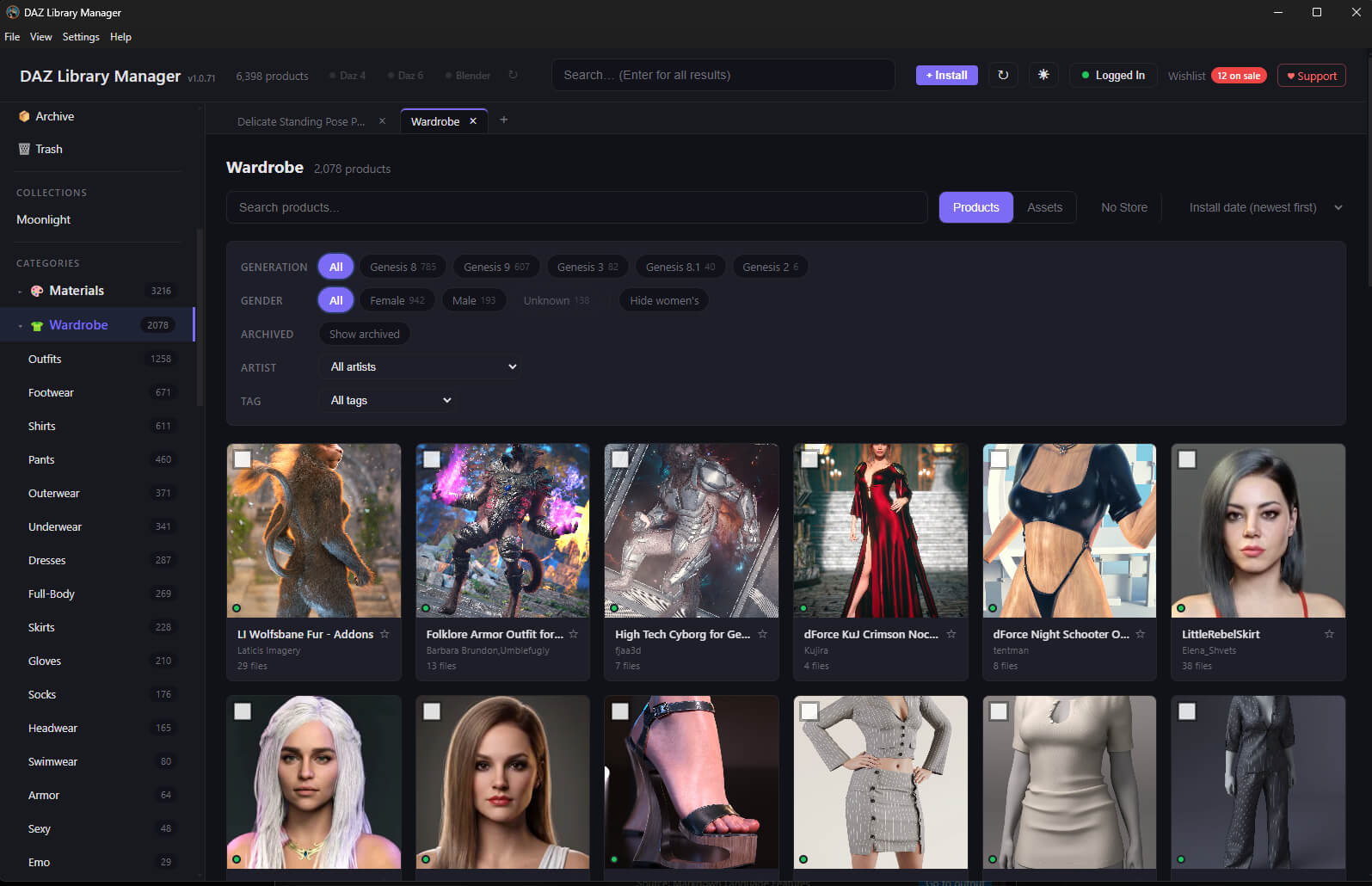The width and height of the screenshot is (1372, 886).
Task: Expand the Materials category arrow
Action: (21, 292)
